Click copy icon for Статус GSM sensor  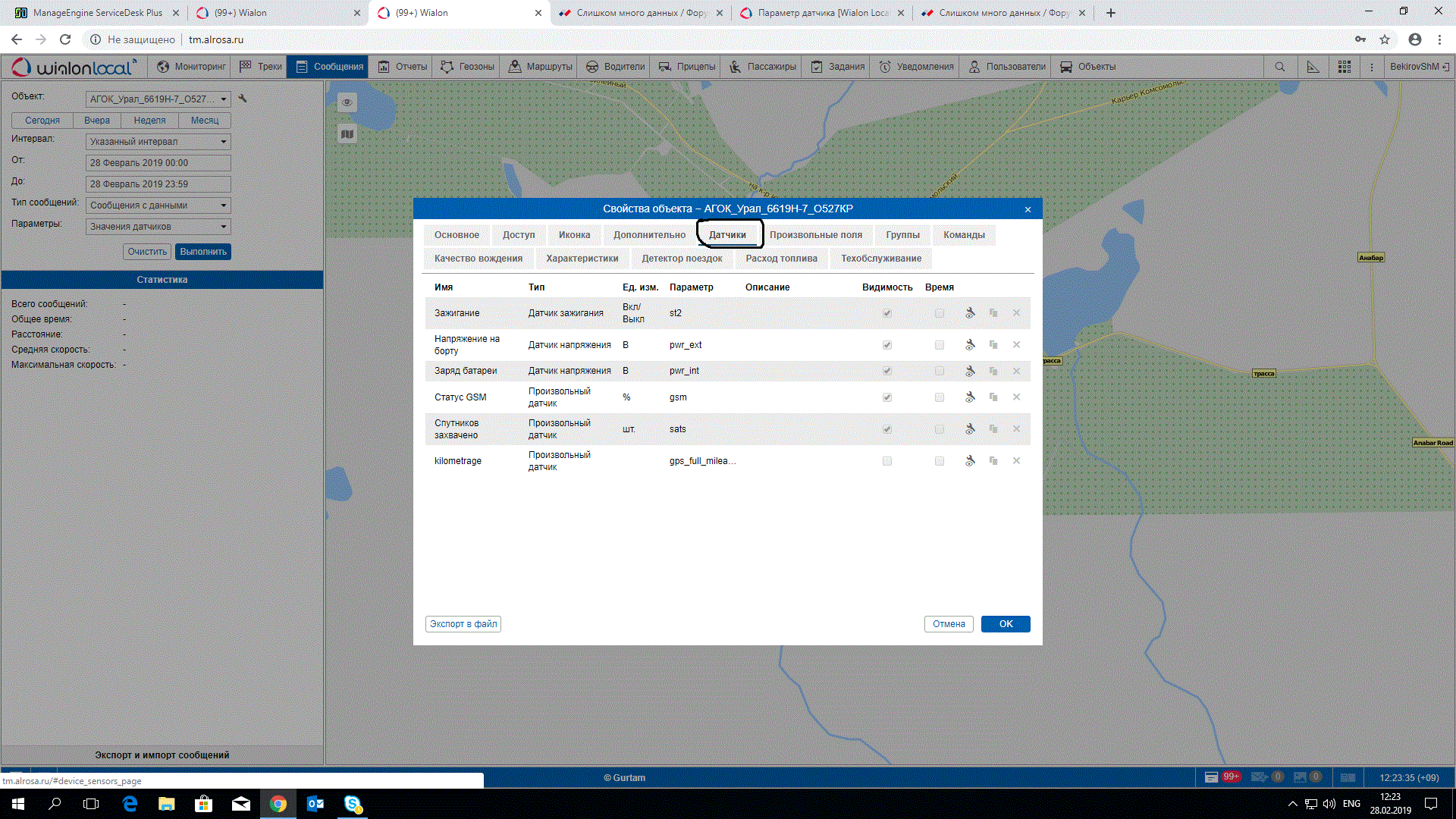click(993, 397)
